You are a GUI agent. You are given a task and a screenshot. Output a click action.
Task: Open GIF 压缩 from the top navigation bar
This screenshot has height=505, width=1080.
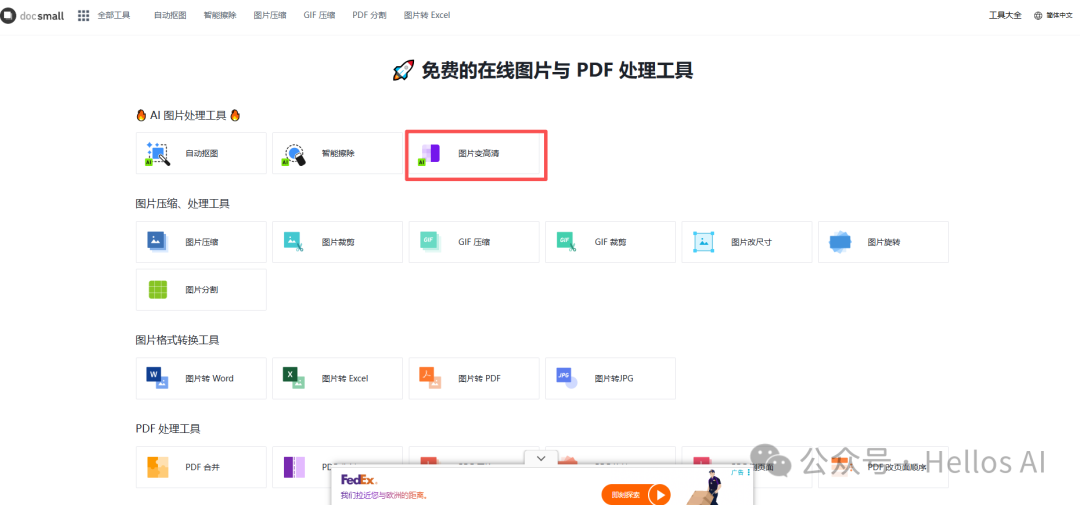[x=320, y=15]
